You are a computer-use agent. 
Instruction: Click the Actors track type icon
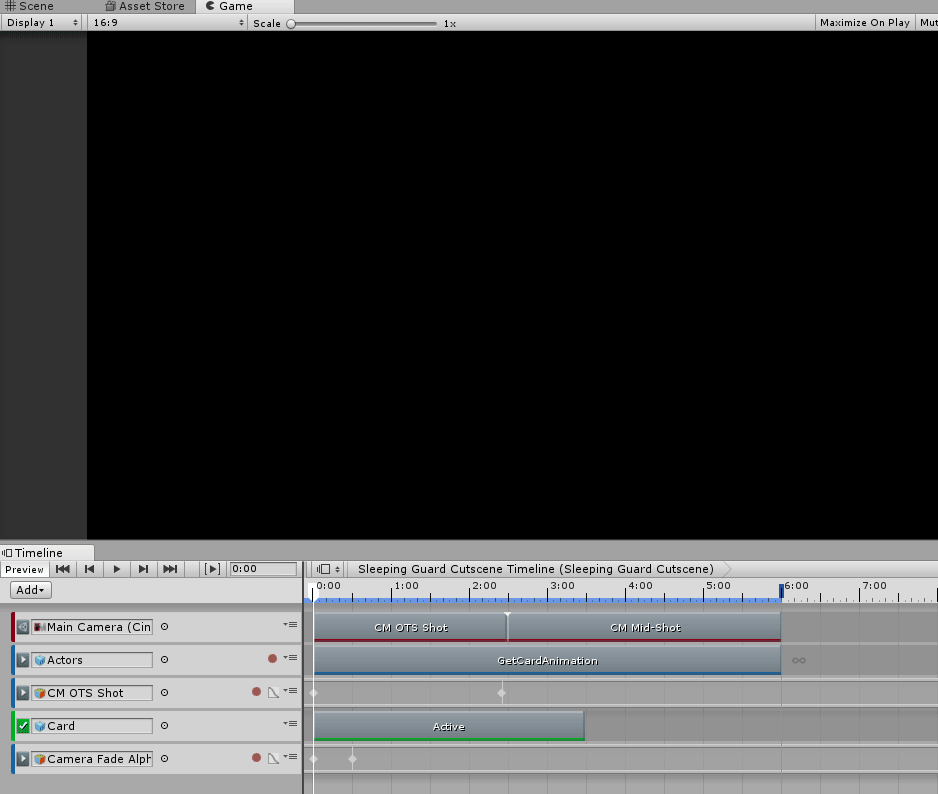coord(40,660)
